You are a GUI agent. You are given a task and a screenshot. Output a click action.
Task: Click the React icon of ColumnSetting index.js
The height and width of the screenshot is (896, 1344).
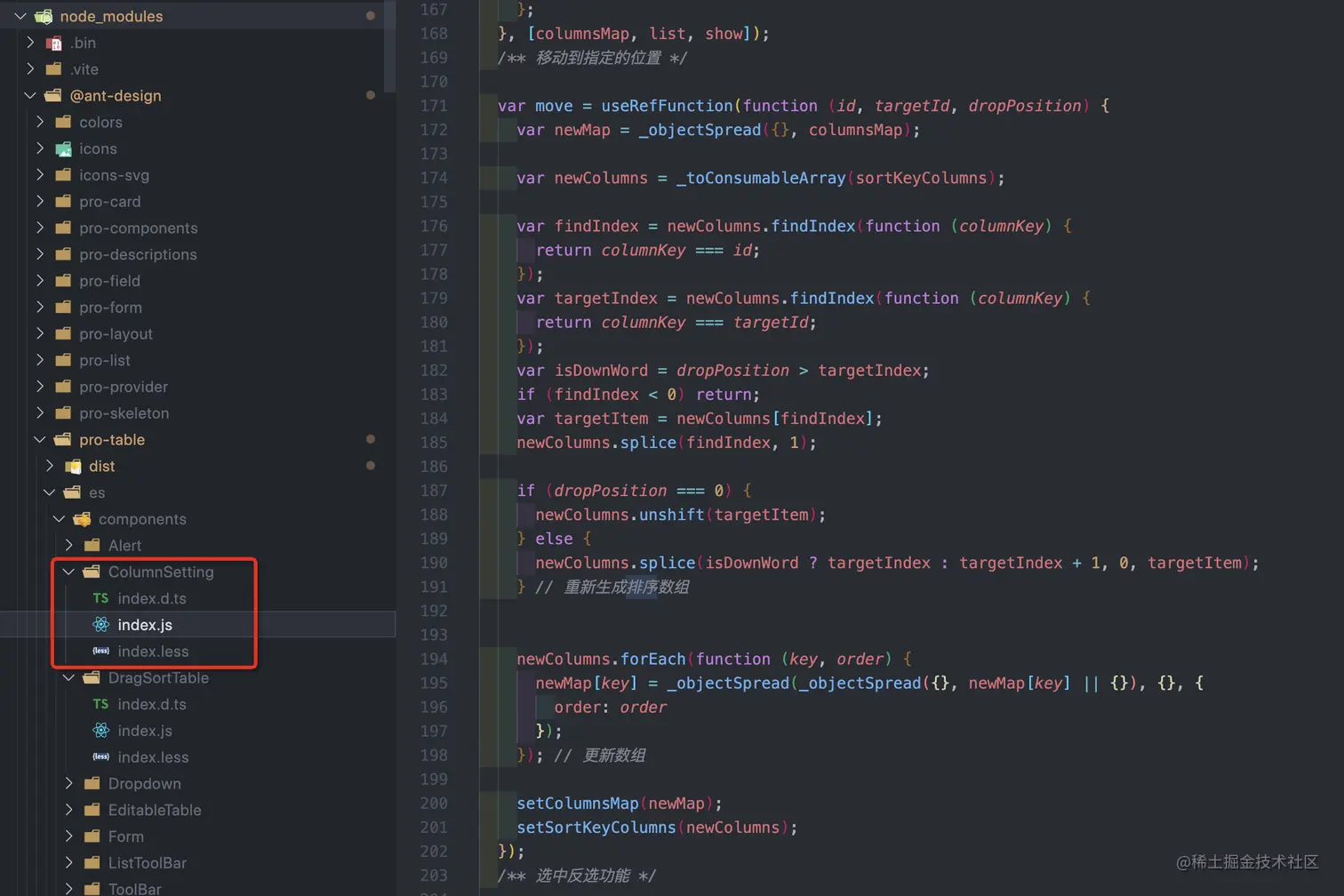101,625
